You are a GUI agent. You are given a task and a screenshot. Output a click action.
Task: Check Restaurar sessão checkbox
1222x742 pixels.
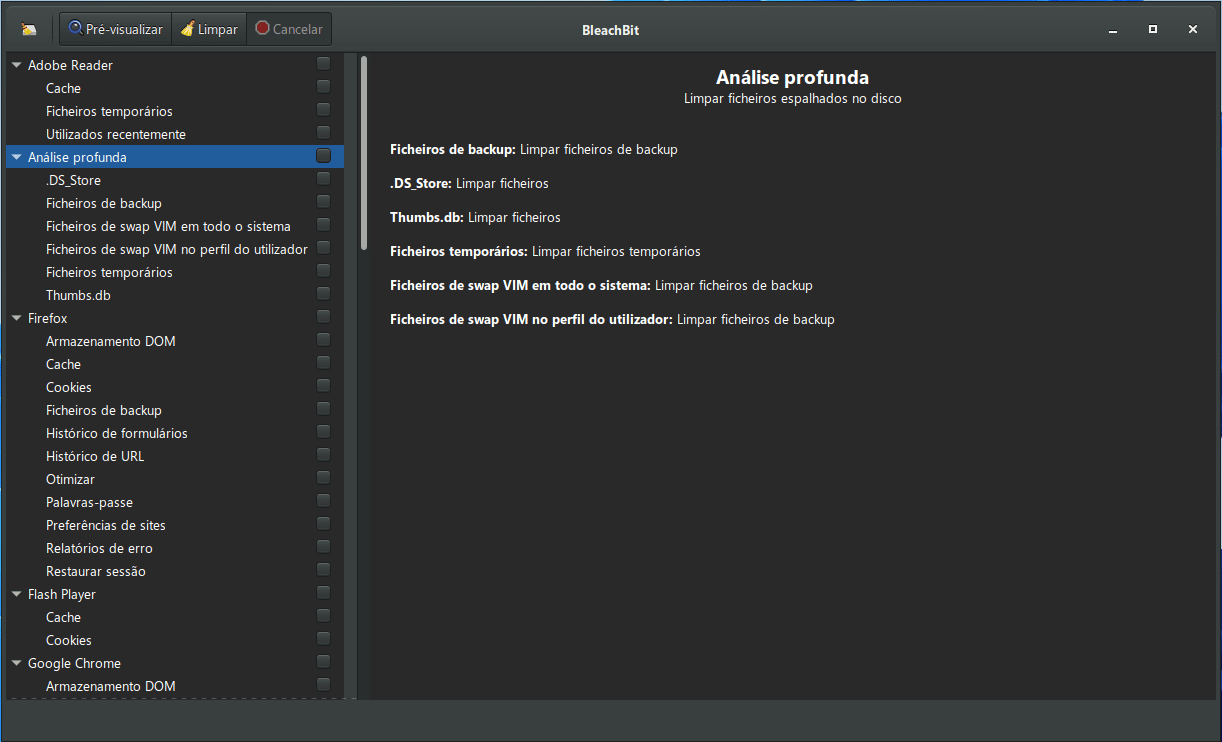click(x=323, y=570)
